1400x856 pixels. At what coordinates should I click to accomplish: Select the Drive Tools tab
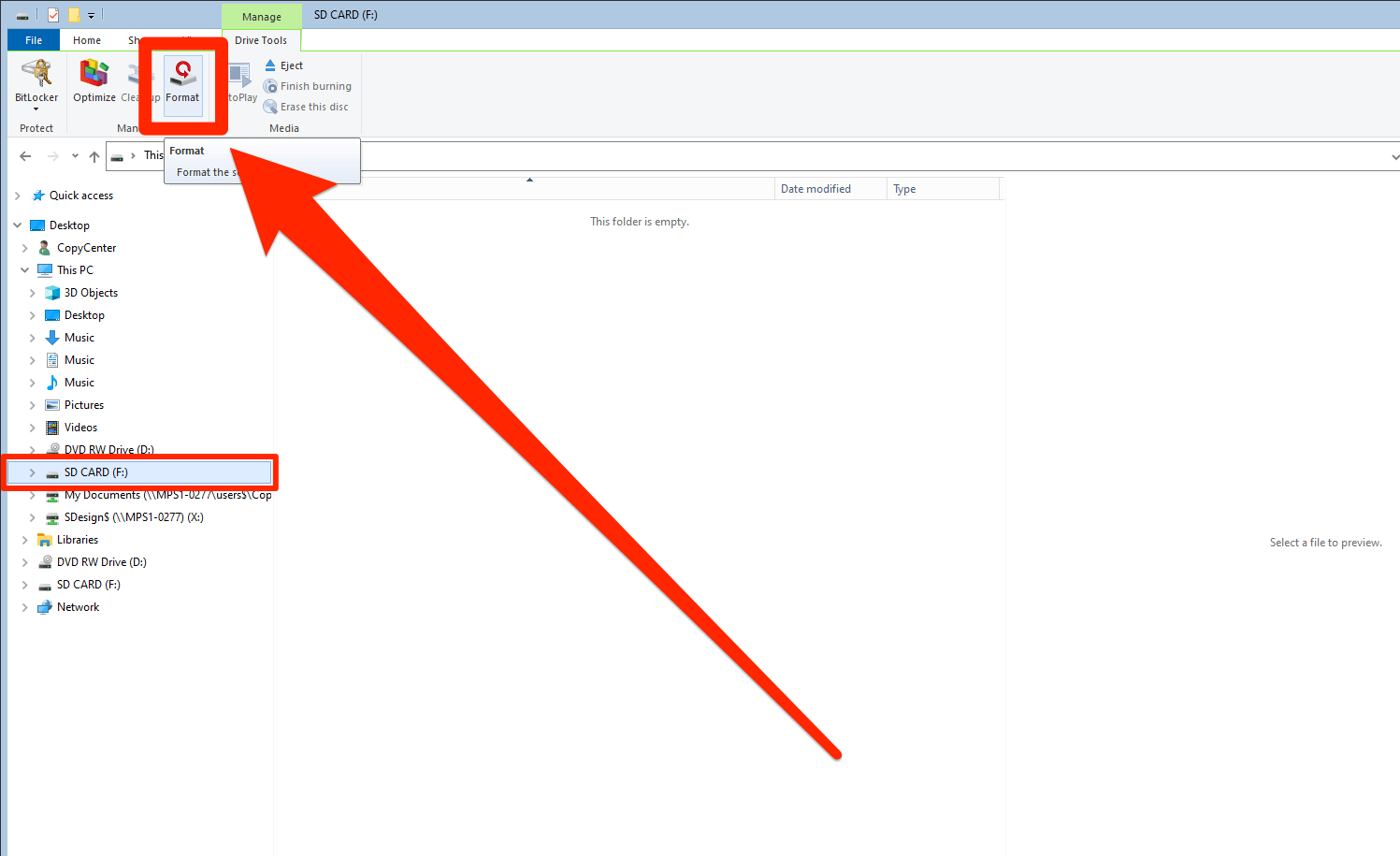(261, 40)
